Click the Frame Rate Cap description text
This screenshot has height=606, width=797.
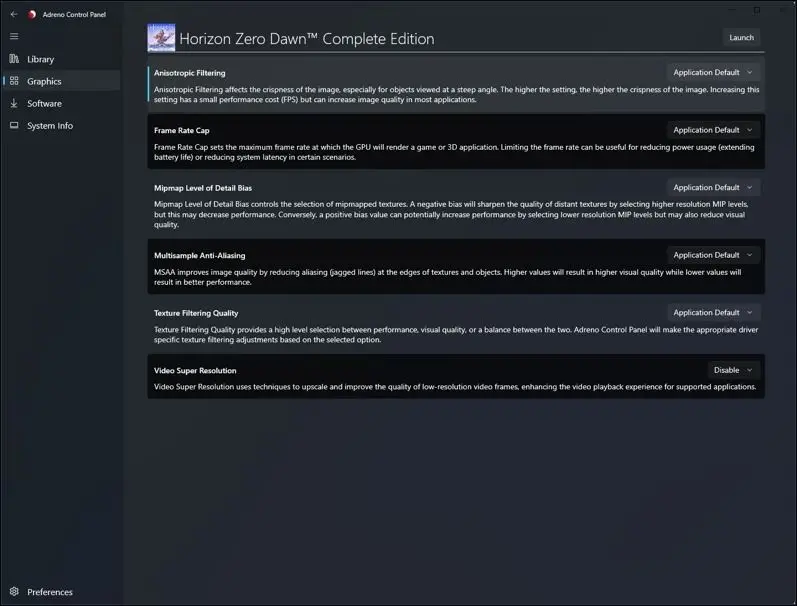pyautogui.click(x=454, y=152)
